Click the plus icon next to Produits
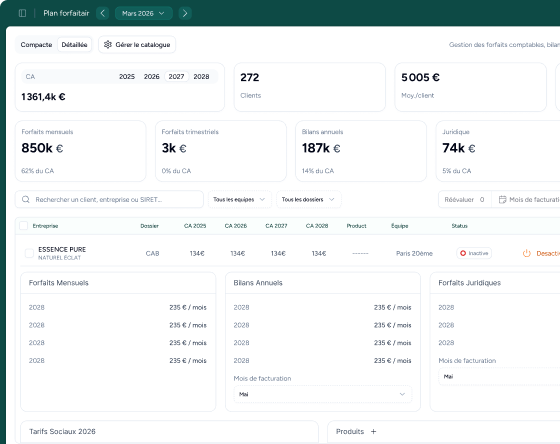 click(x=374, y=431)
